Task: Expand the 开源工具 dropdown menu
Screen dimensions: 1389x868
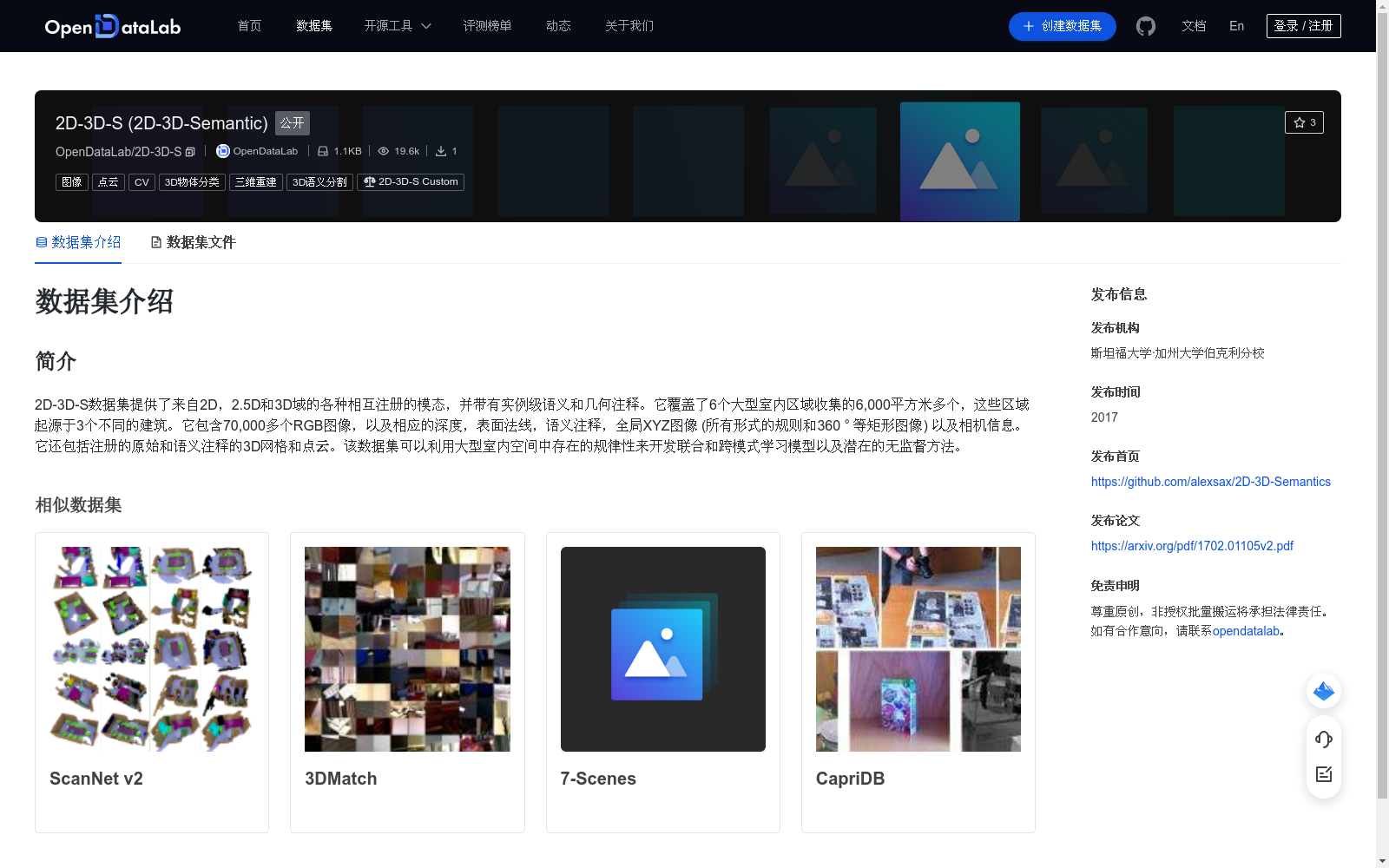Action: coord(398,26)
